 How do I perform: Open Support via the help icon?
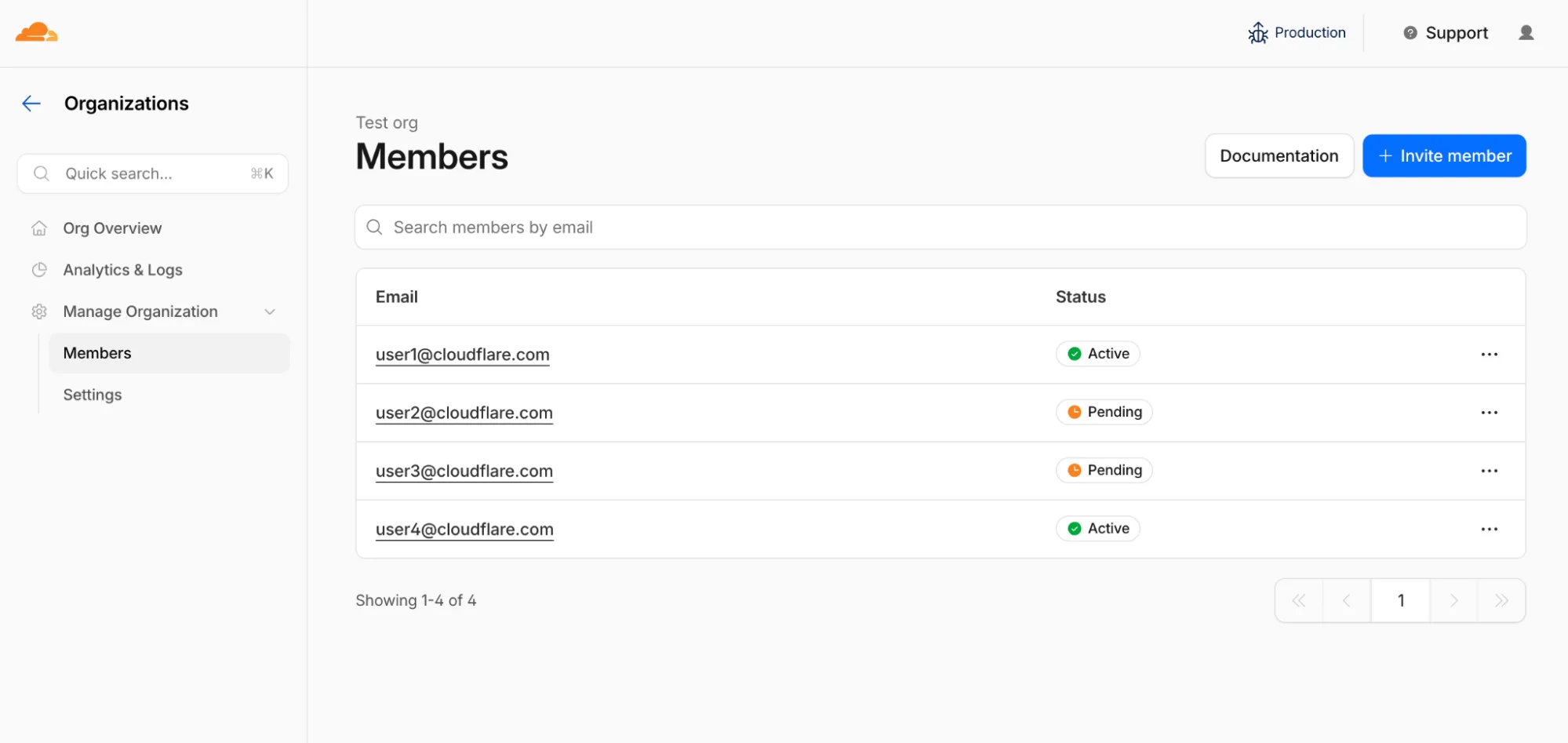1410,32
